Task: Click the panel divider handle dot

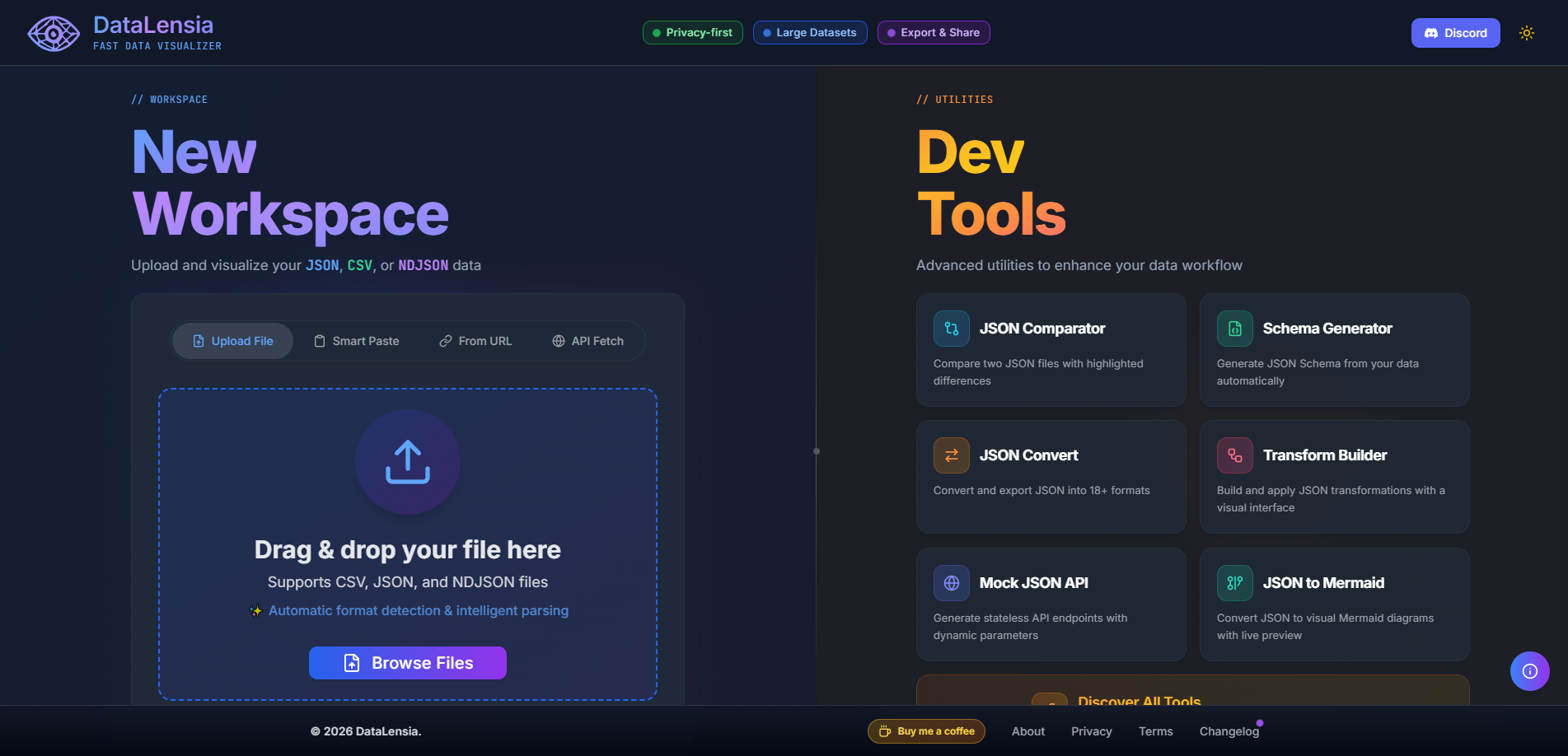Action: click(817, 451)
